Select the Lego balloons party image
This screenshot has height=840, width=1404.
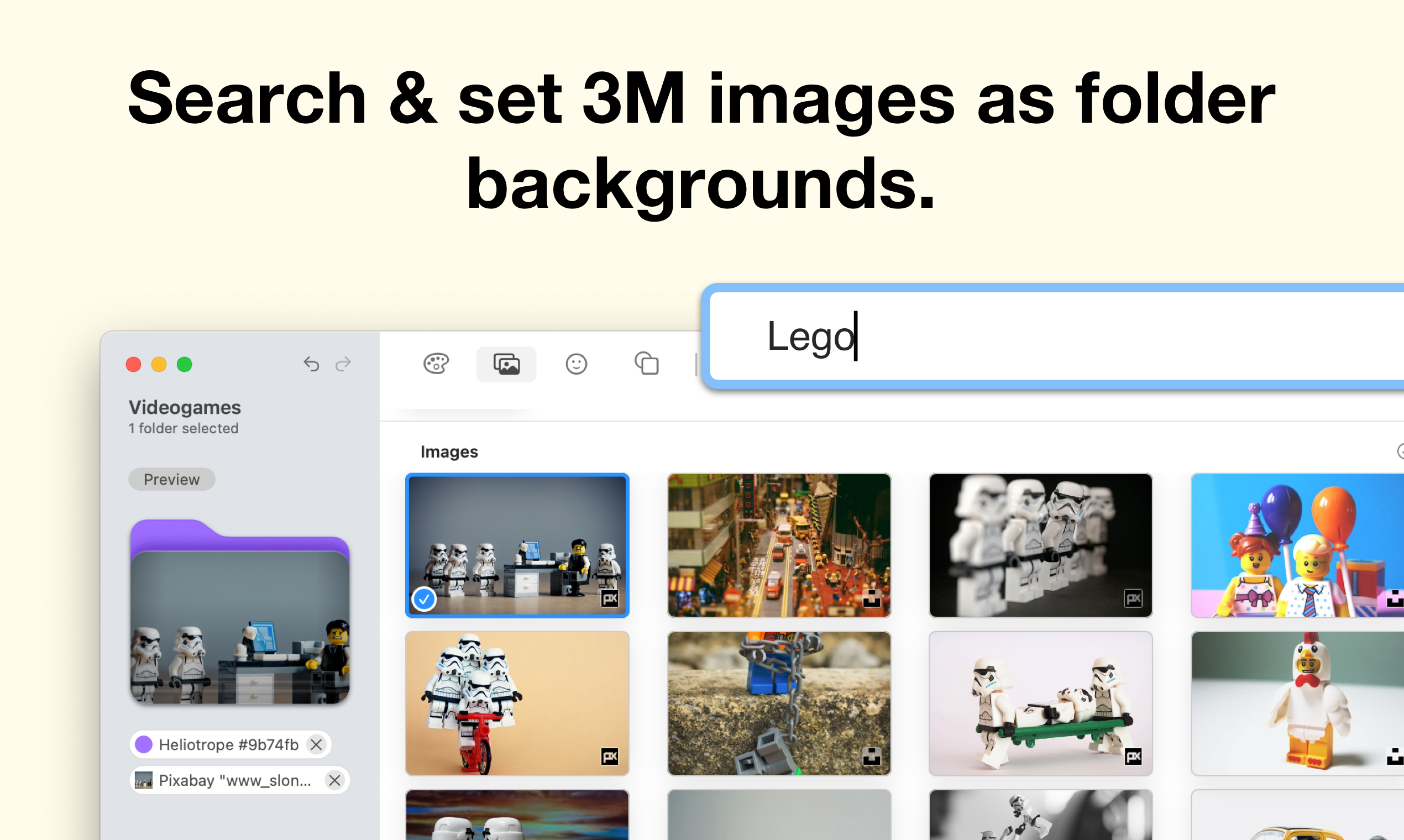pyautogui.click(x=1297, y=545)
